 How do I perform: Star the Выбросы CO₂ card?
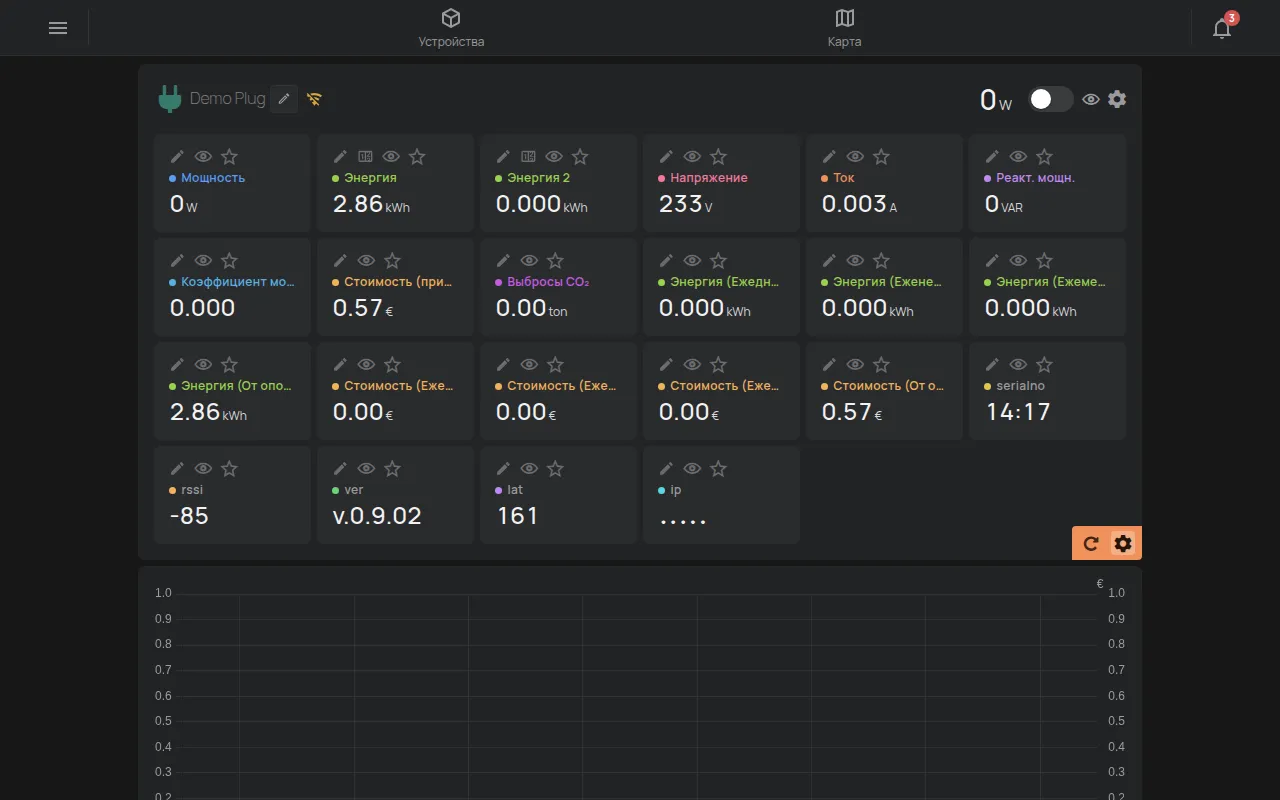(x=555, y=260)
